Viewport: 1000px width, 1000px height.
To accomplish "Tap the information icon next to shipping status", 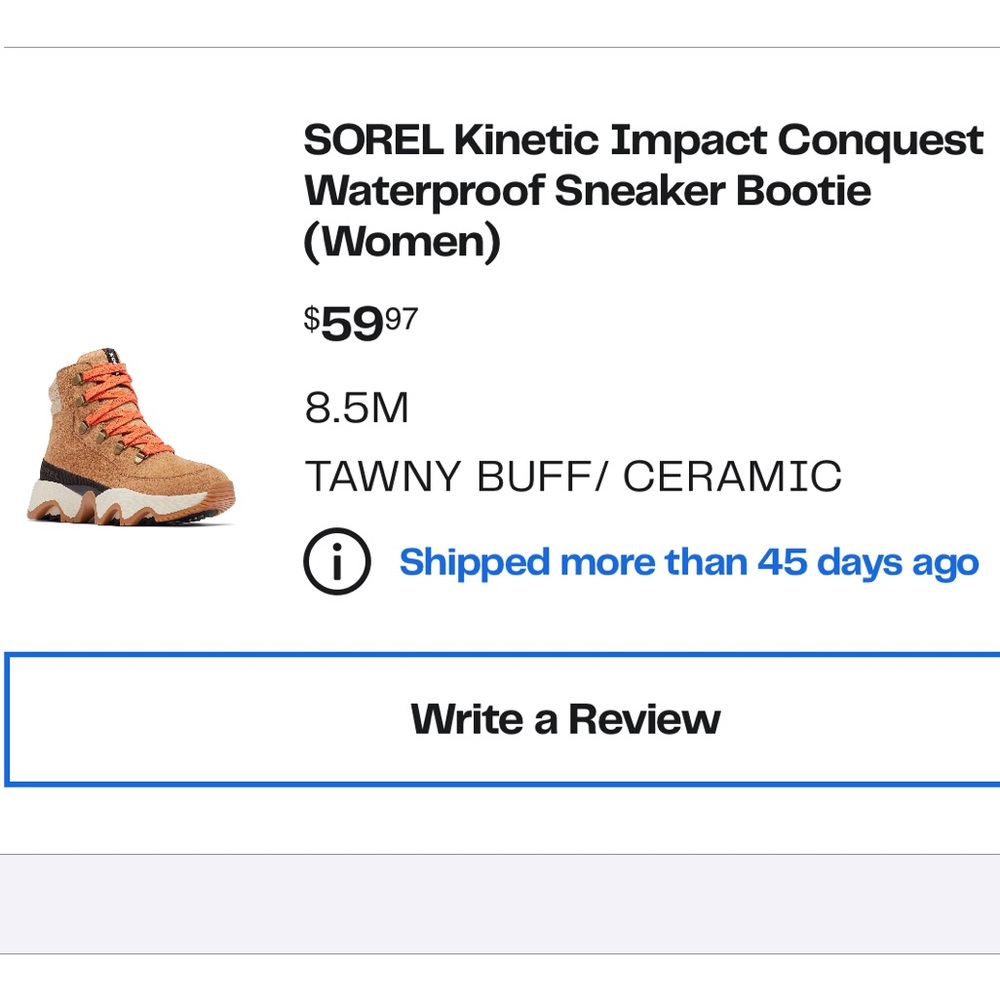I will (337, 562).
